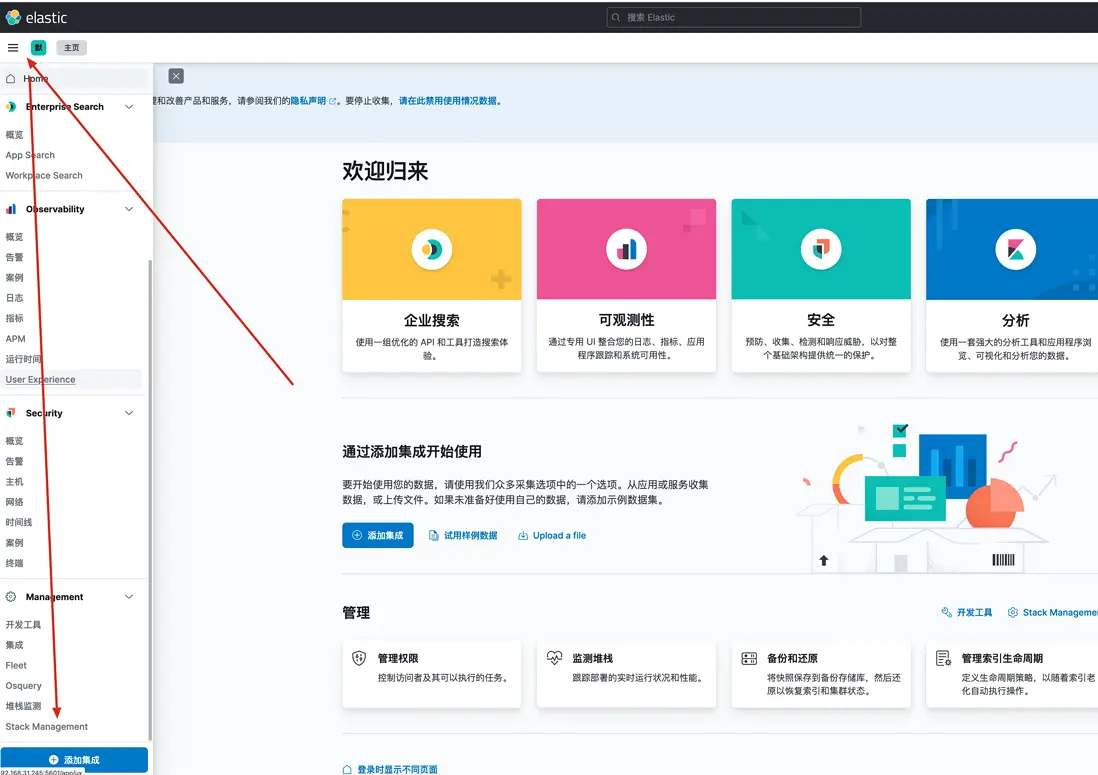Click the Enterprise Search logo icon

coord(11,106)
